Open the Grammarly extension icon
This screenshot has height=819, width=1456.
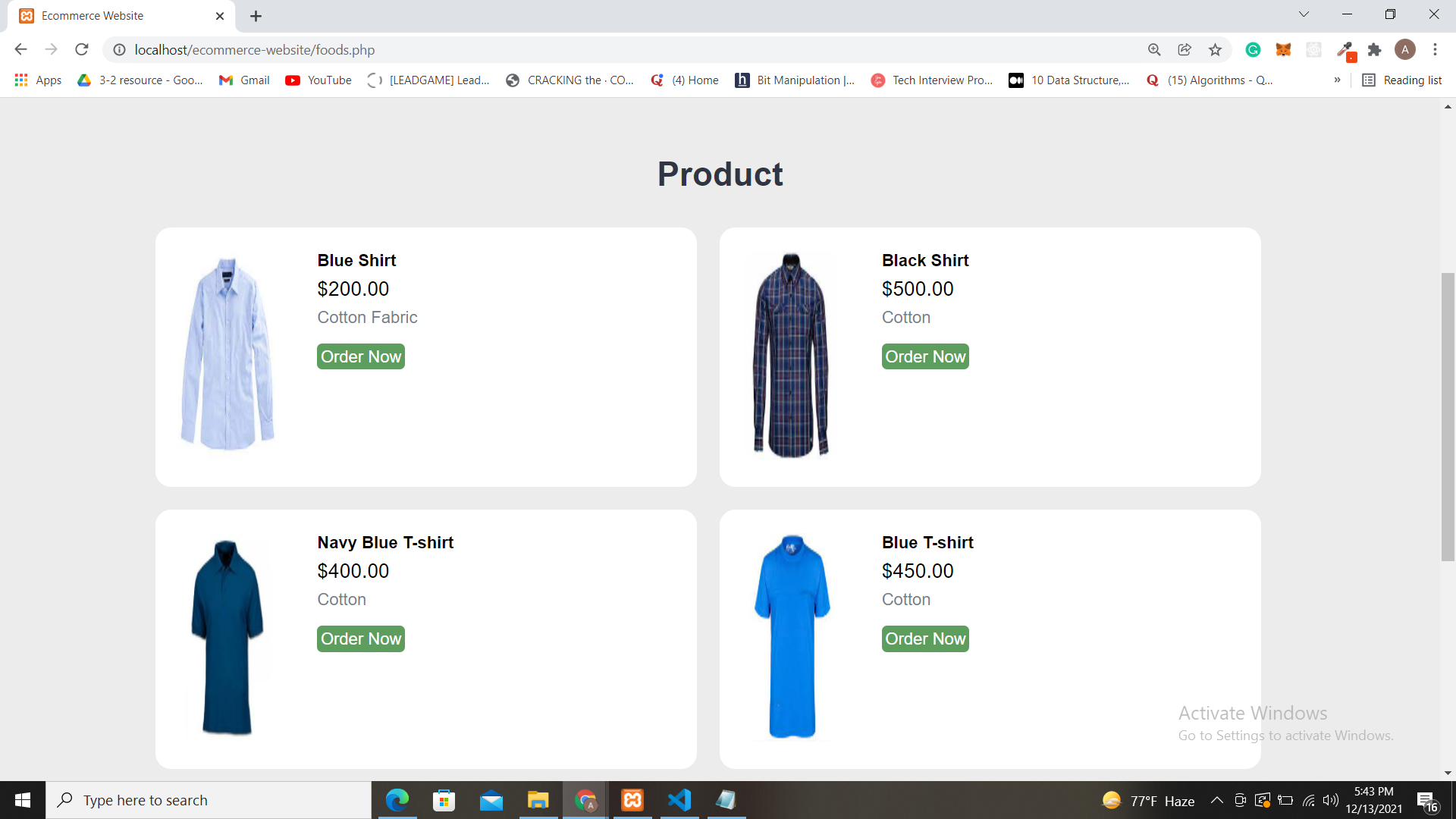[x=1253, y=50]
